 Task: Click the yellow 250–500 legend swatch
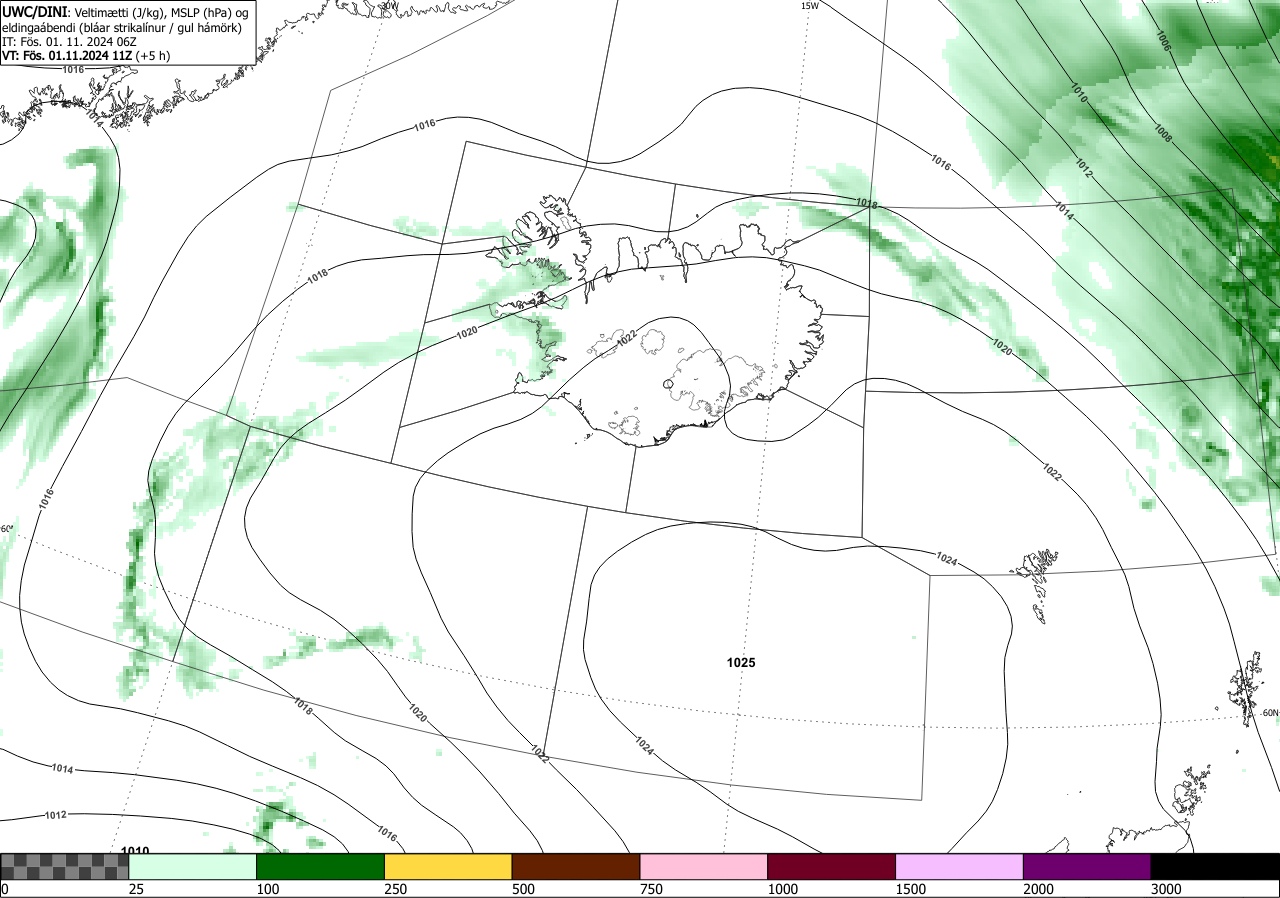(x=448, y=866)
